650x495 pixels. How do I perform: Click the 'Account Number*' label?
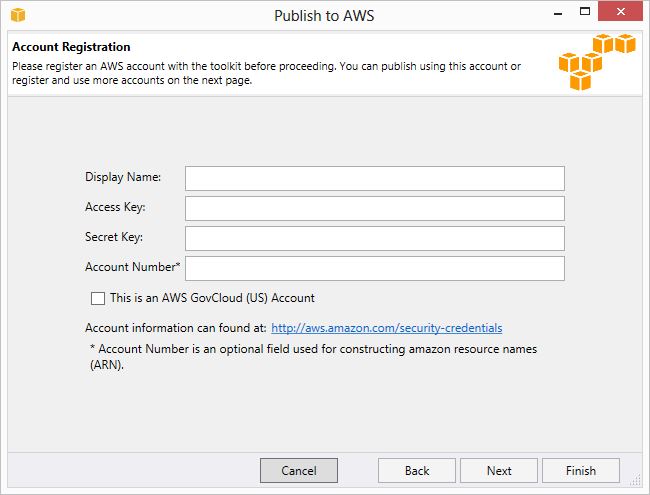click(133, 267)
